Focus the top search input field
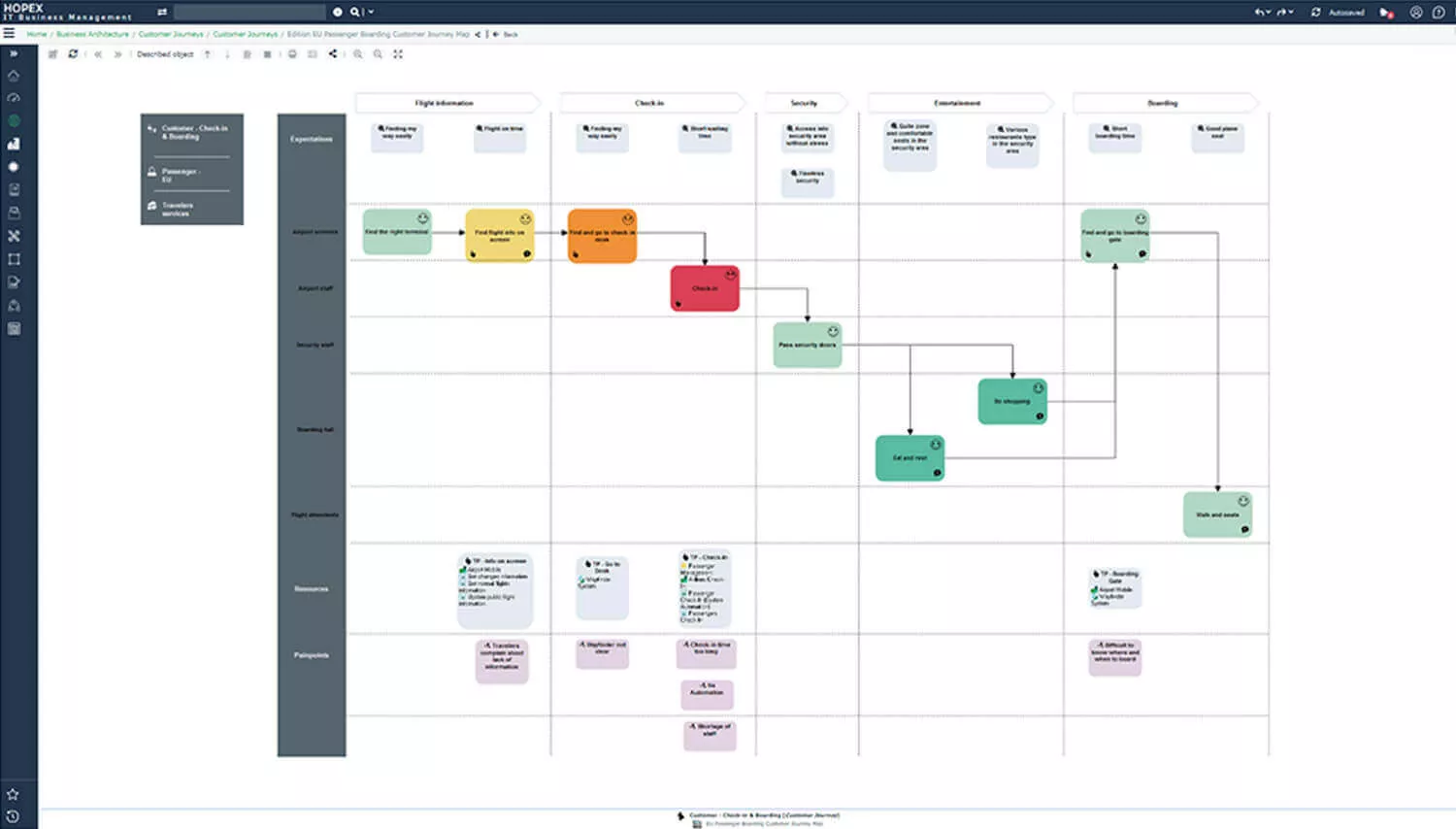1456x829 pixels. click(x=249, y=12)
